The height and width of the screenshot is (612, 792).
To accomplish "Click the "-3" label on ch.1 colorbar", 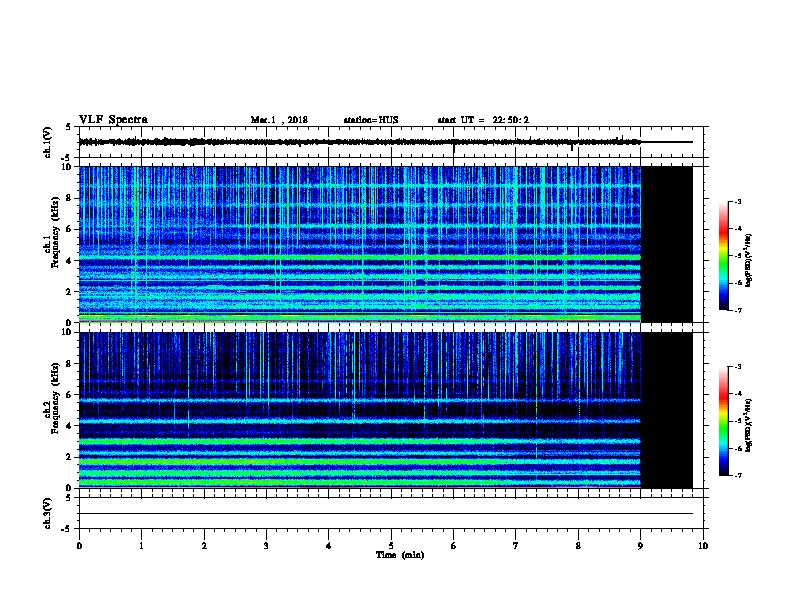I will pyautogui.click(x=738, y=202).
